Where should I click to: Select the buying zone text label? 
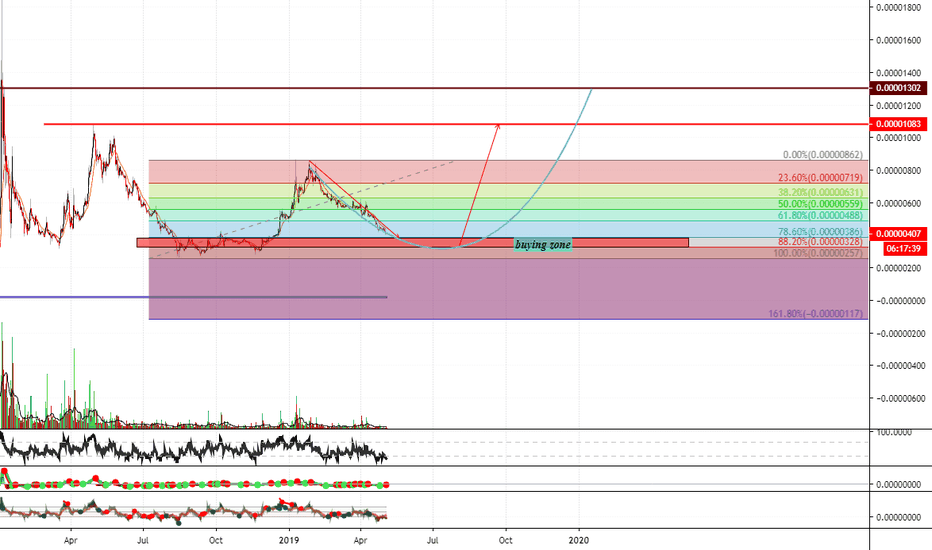click(x=543, y=244)
